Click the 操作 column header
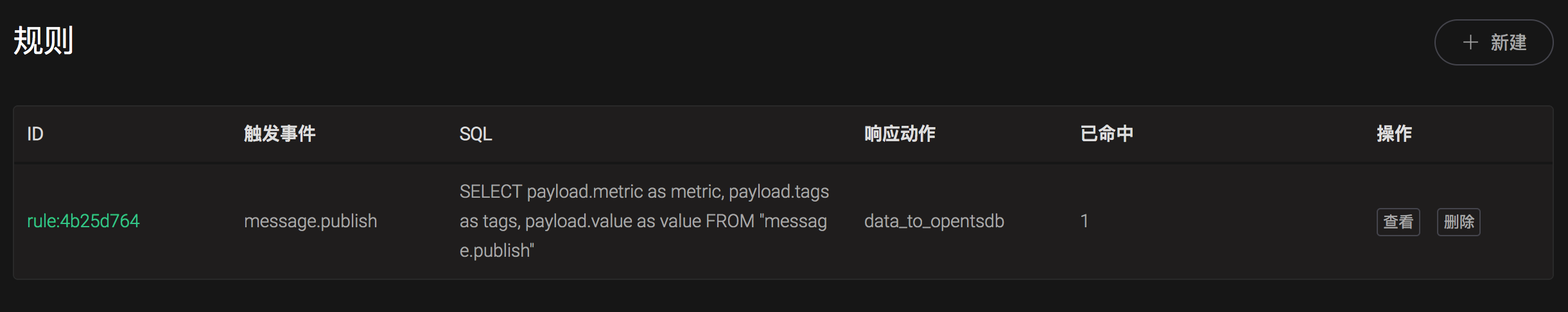 click(x=1394, y=134)
